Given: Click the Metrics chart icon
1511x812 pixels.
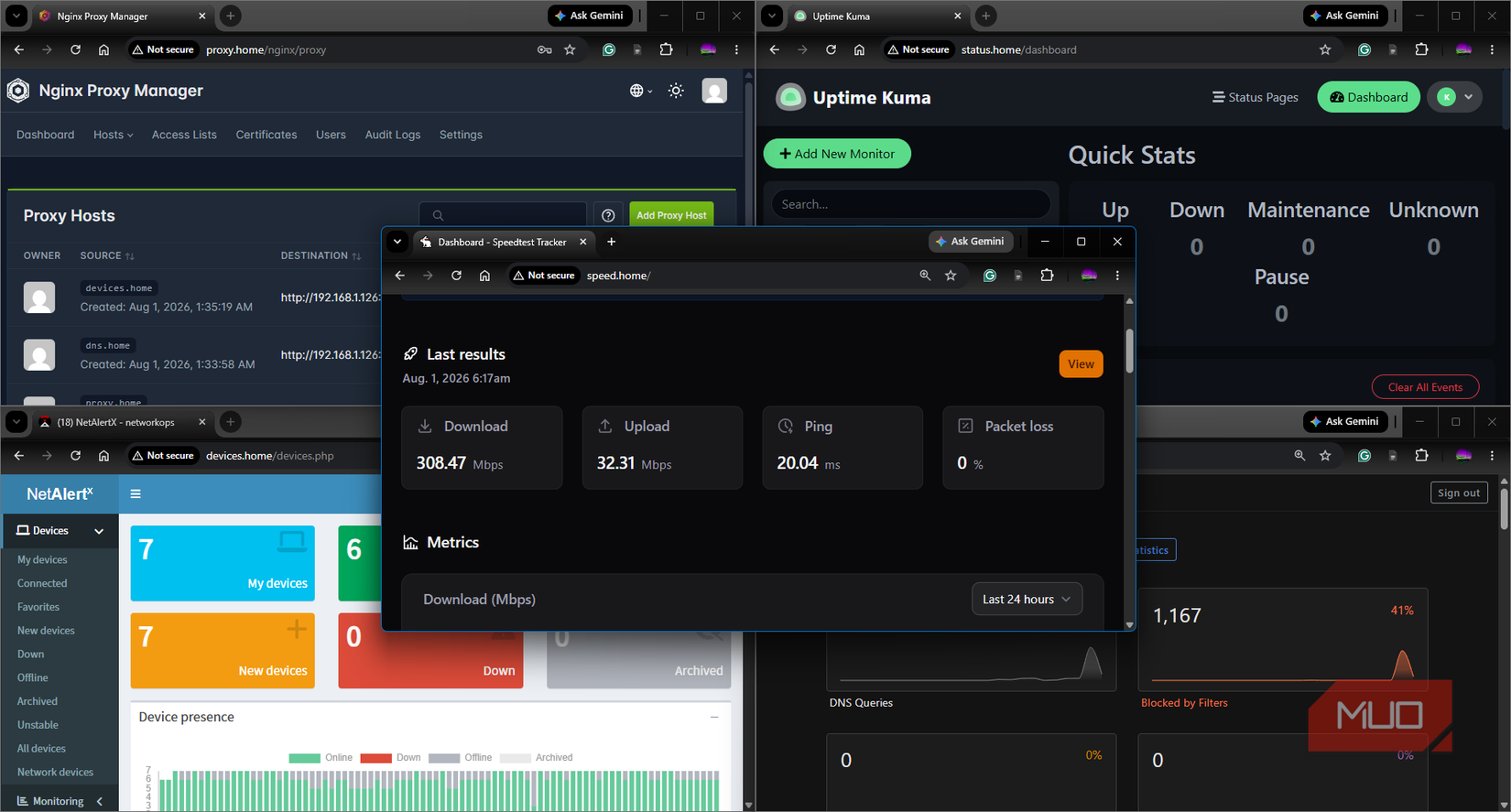Looking at the screenshot, I should (410, 543).
